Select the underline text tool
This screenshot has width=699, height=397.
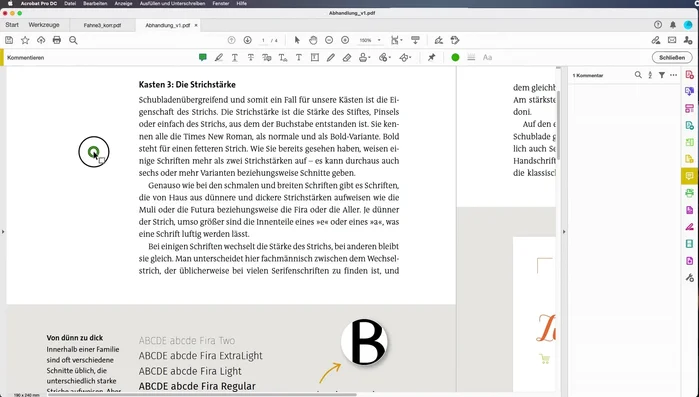coord(234,57)
